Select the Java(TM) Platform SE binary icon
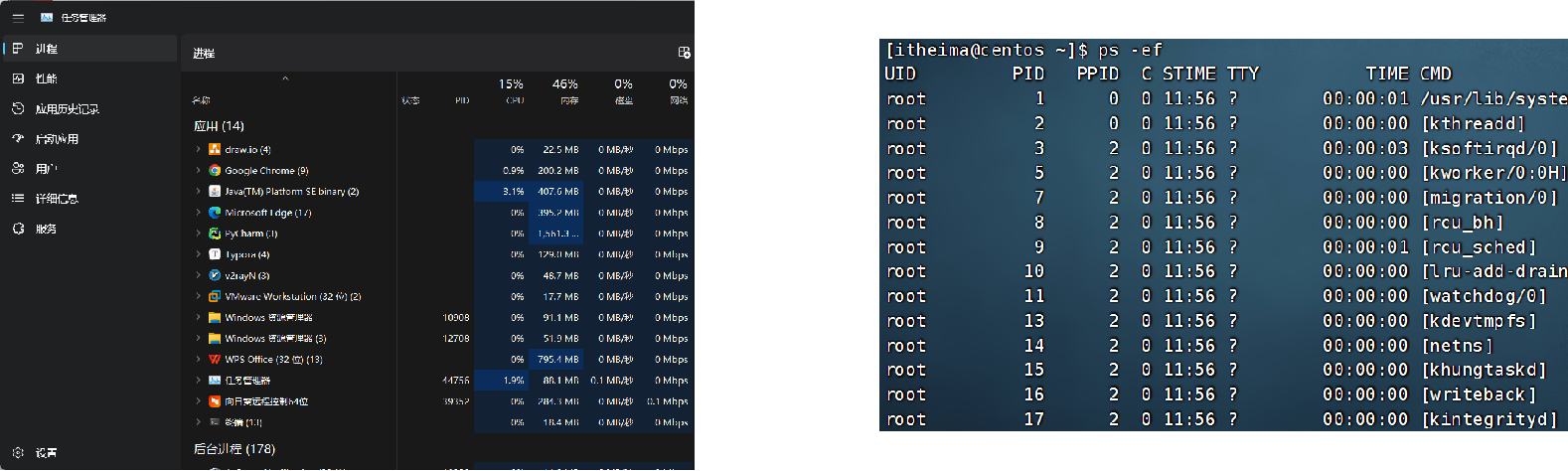Viewport: 1568px width, 471px height. click(x=215, y=191)
